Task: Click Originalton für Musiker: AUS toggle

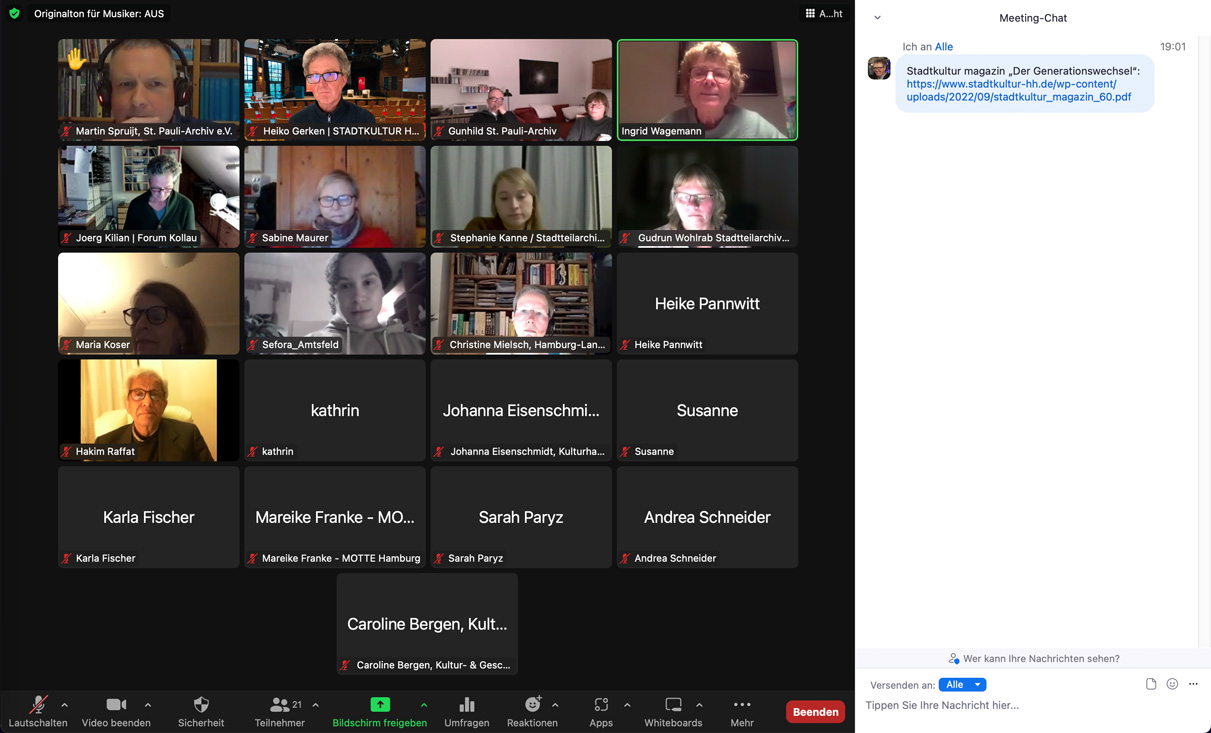Action: coord(99,14)
